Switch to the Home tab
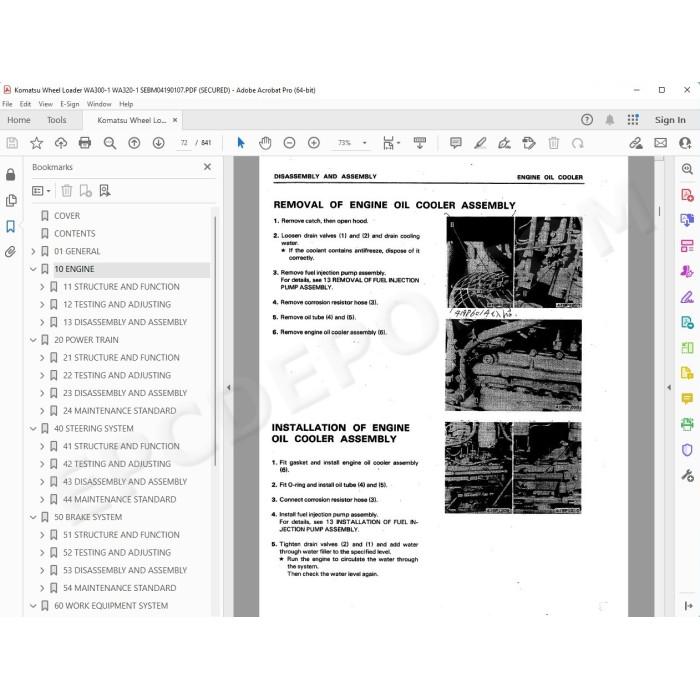 click(x=19, y=120)
